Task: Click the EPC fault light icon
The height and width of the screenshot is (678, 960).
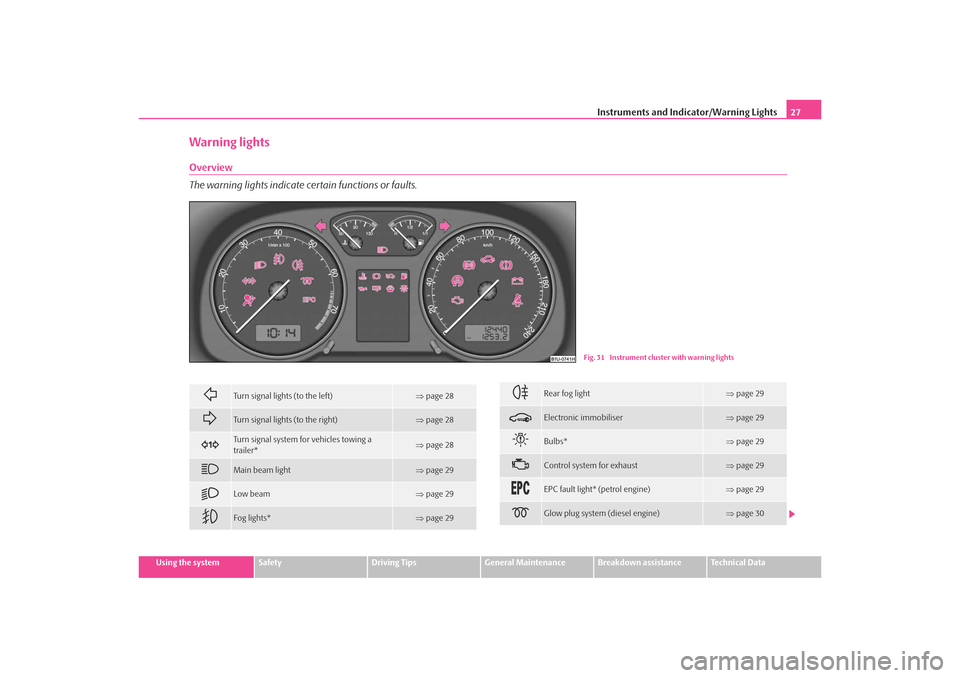Action: [520, 488]
